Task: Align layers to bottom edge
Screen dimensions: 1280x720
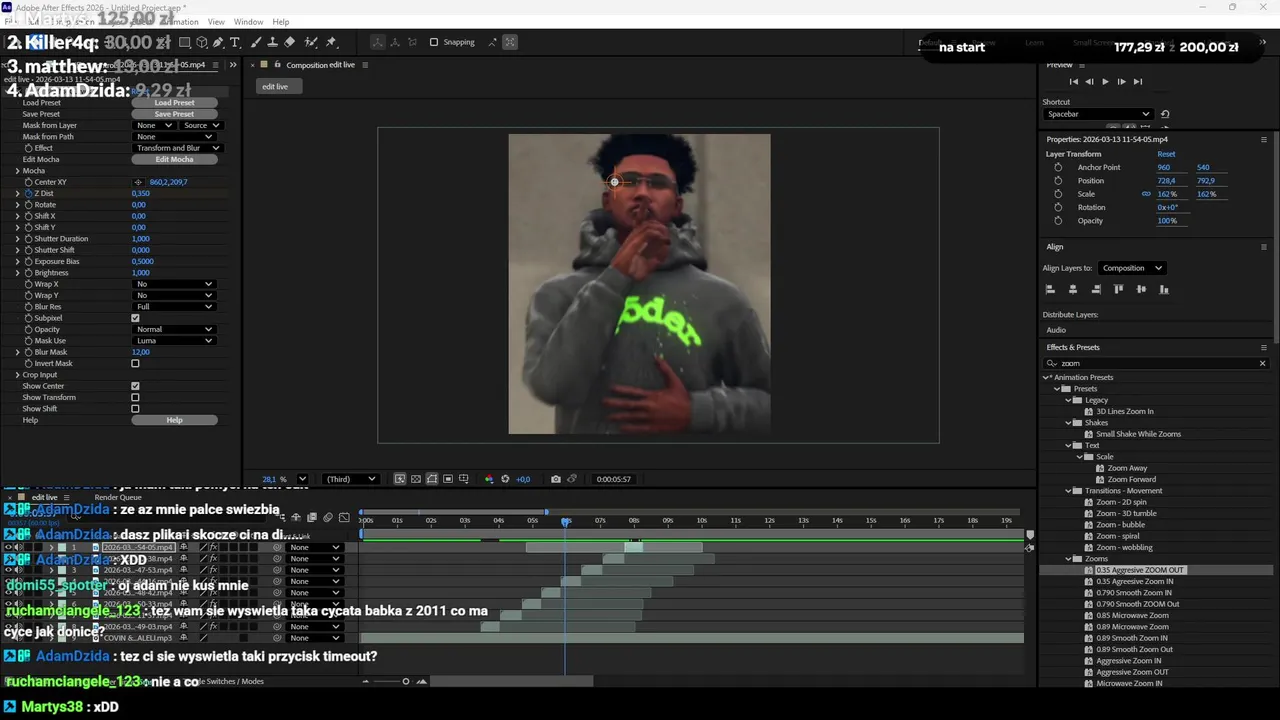Action: pyautogui.click(x=1164, y=289)
